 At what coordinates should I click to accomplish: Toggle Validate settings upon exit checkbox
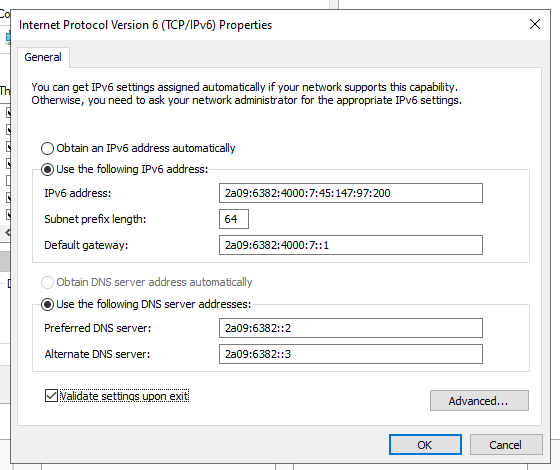(x=51, y=396)
